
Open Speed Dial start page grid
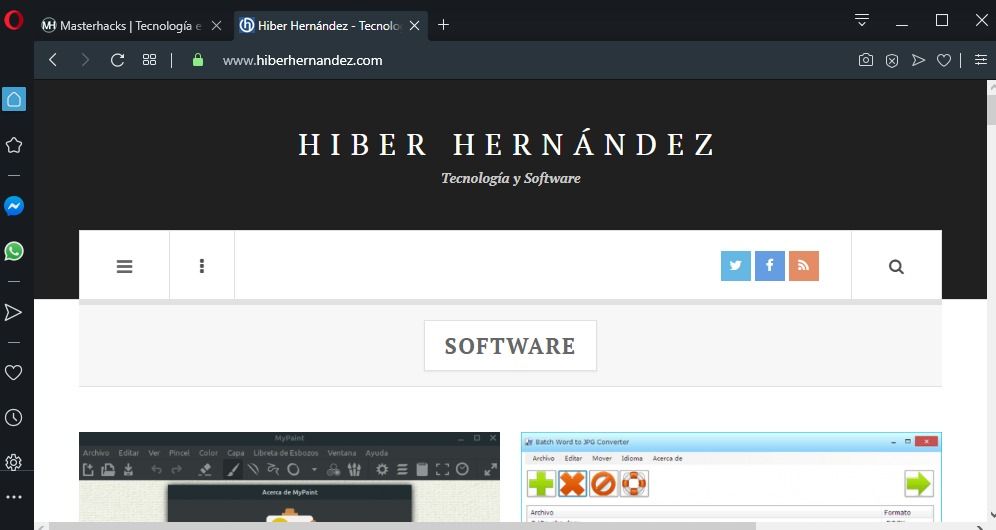tap(149, 60)
